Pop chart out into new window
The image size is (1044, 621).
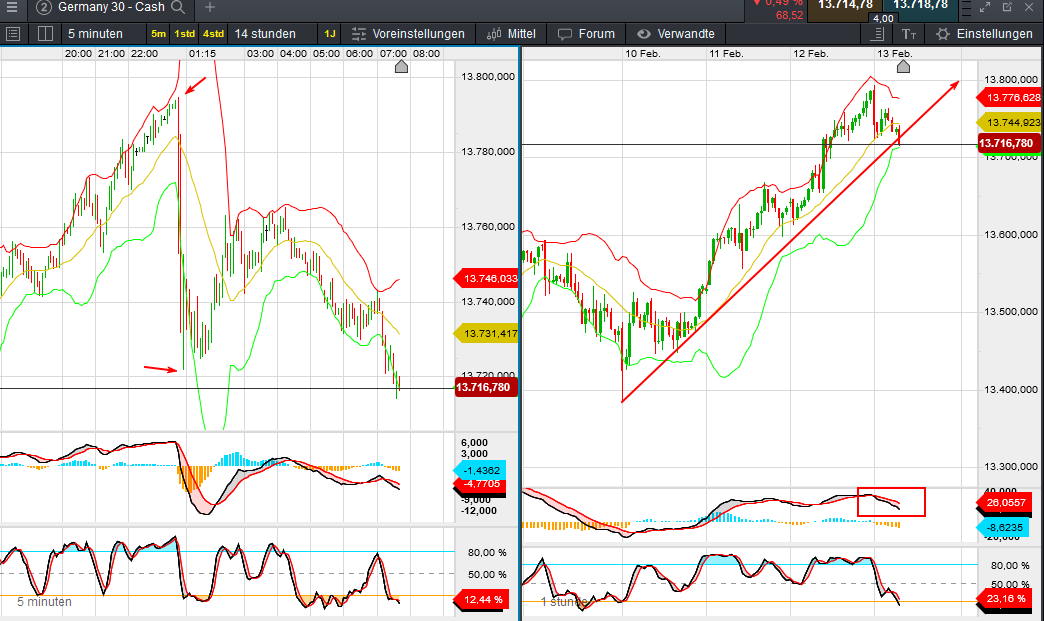tap(1007, 7)
